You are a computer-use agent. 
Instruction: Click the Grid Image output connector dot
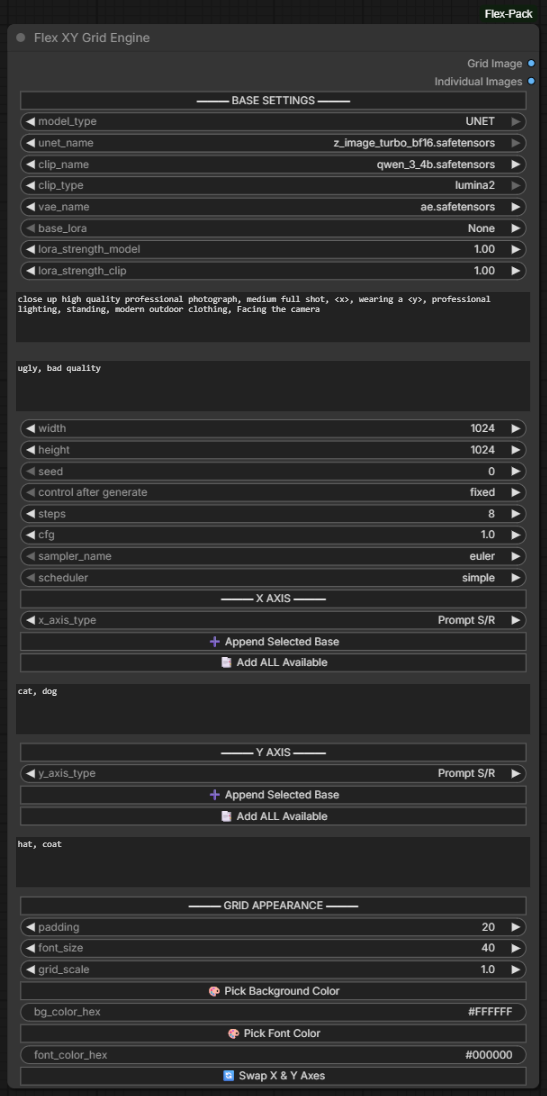point(532,64)
